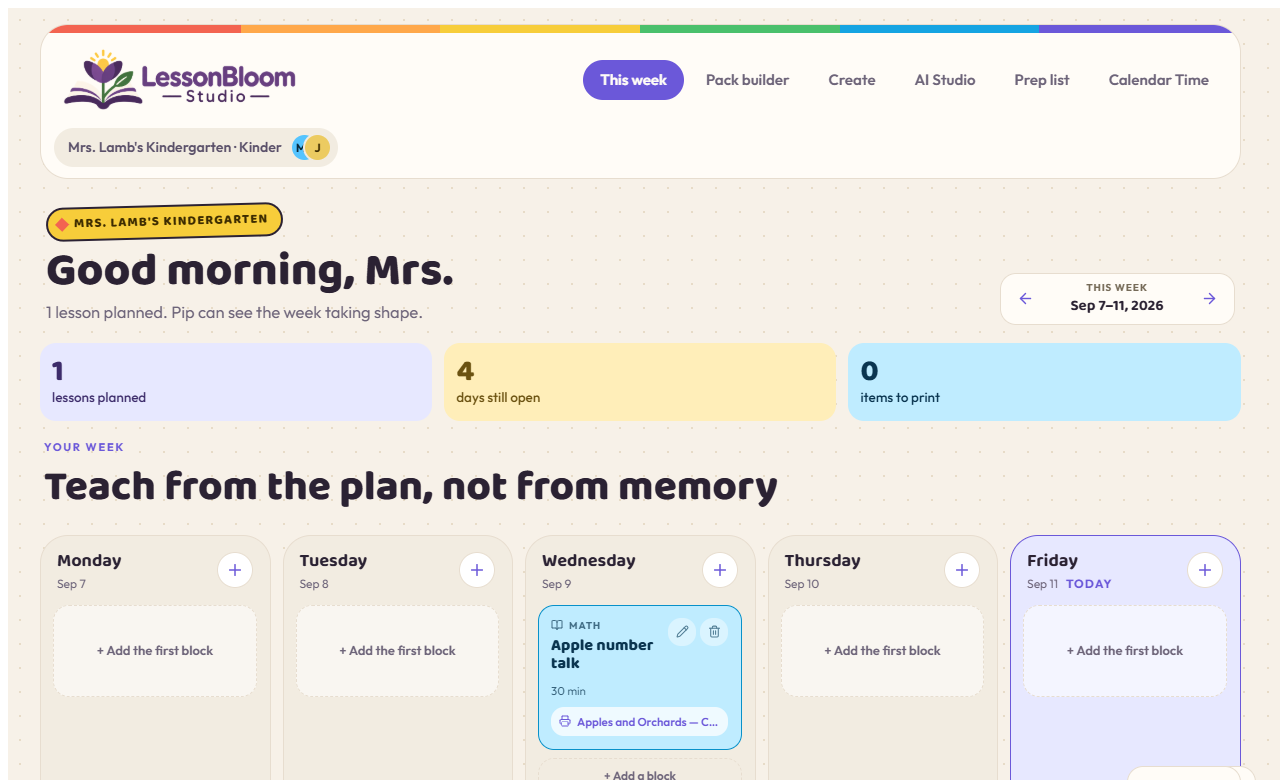Add a block to Monday with plus icon
This screenshot has height=780, width=1280.
pyautogui.click(x=235, y=570)
